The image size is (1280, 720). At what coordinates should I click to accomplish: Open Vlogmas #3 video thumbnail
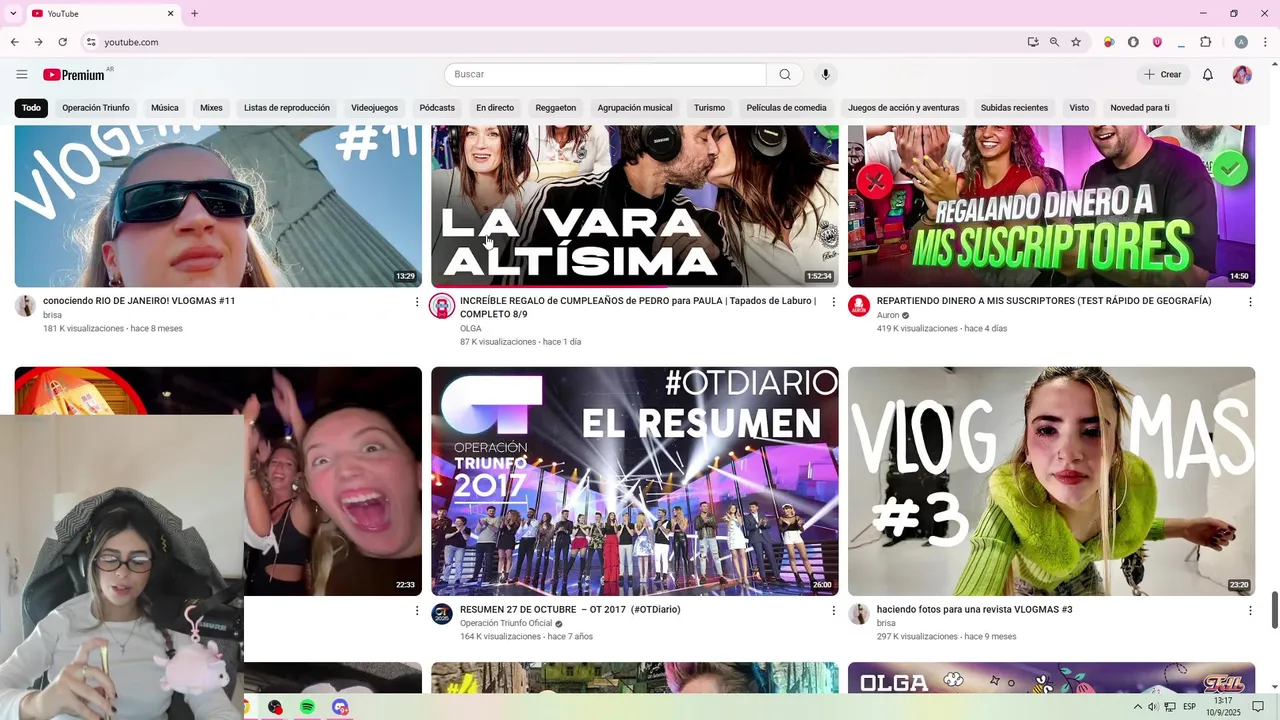click(1051, 481)
